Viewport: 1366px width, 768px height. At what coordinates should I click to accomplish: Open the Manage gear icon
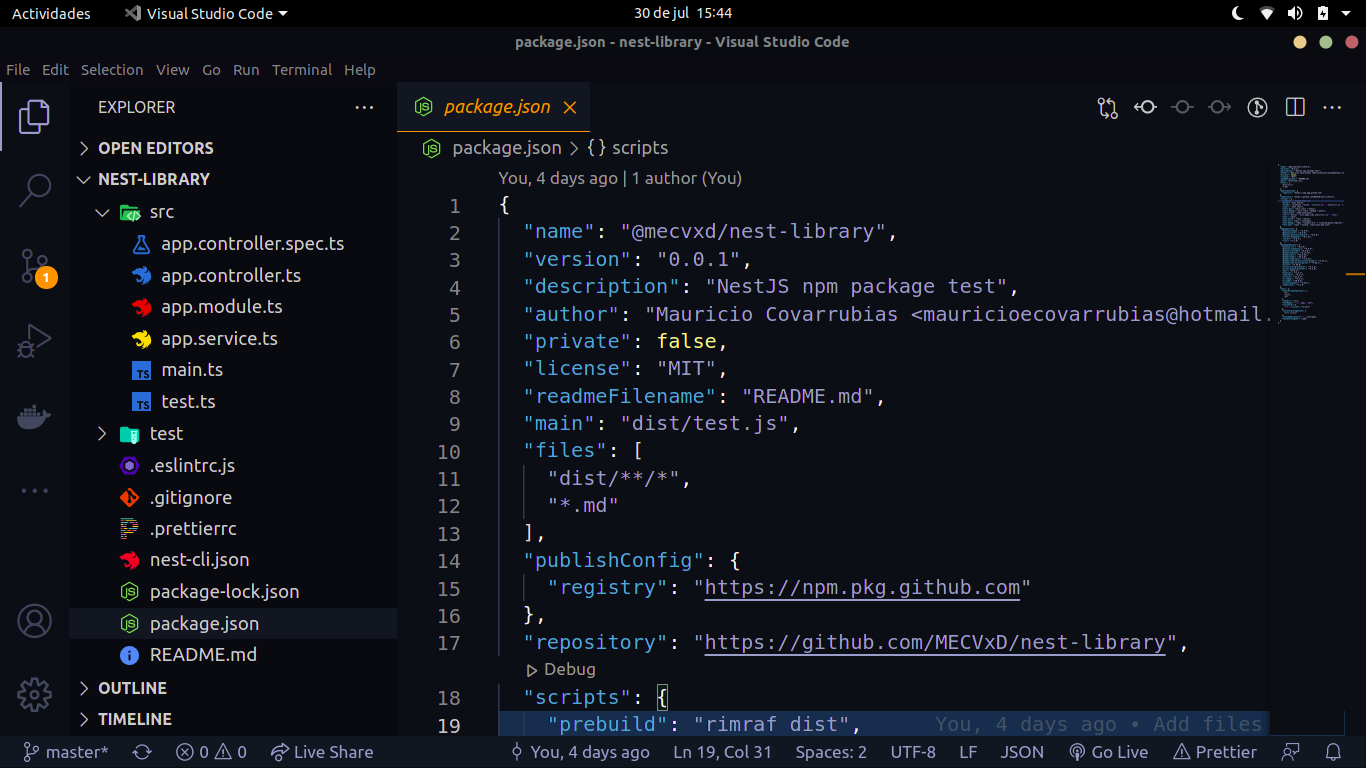(x=34, y=694)
